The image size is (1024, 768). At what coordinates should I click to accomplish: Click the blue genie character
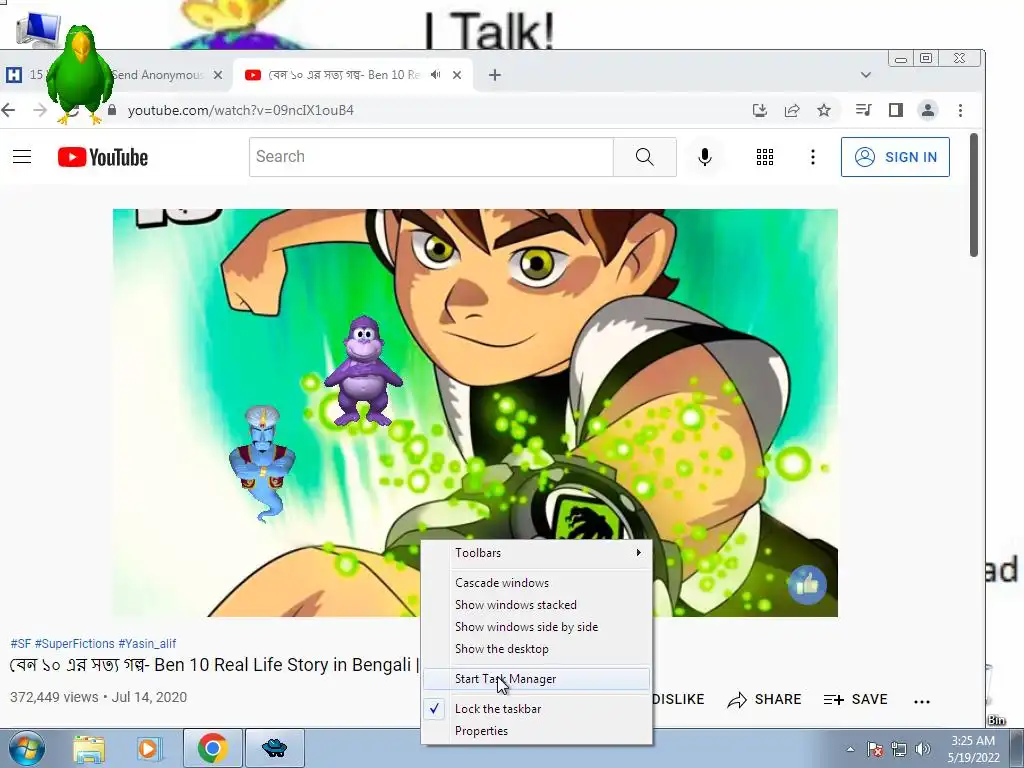pyautogui.click(x=262, y=462)
